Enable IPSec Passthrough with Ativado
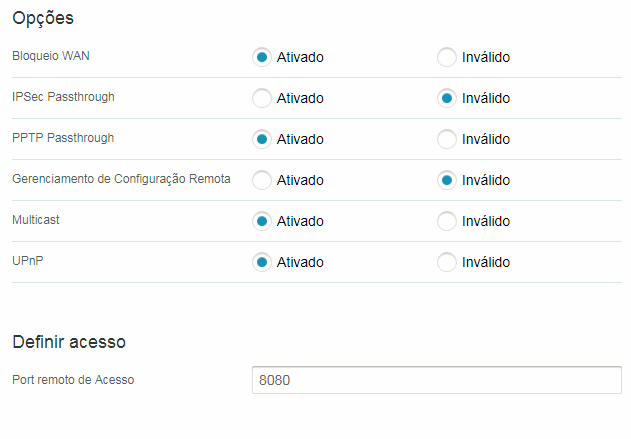Viewport: 631px width, 439px height. tap(262, 98)
